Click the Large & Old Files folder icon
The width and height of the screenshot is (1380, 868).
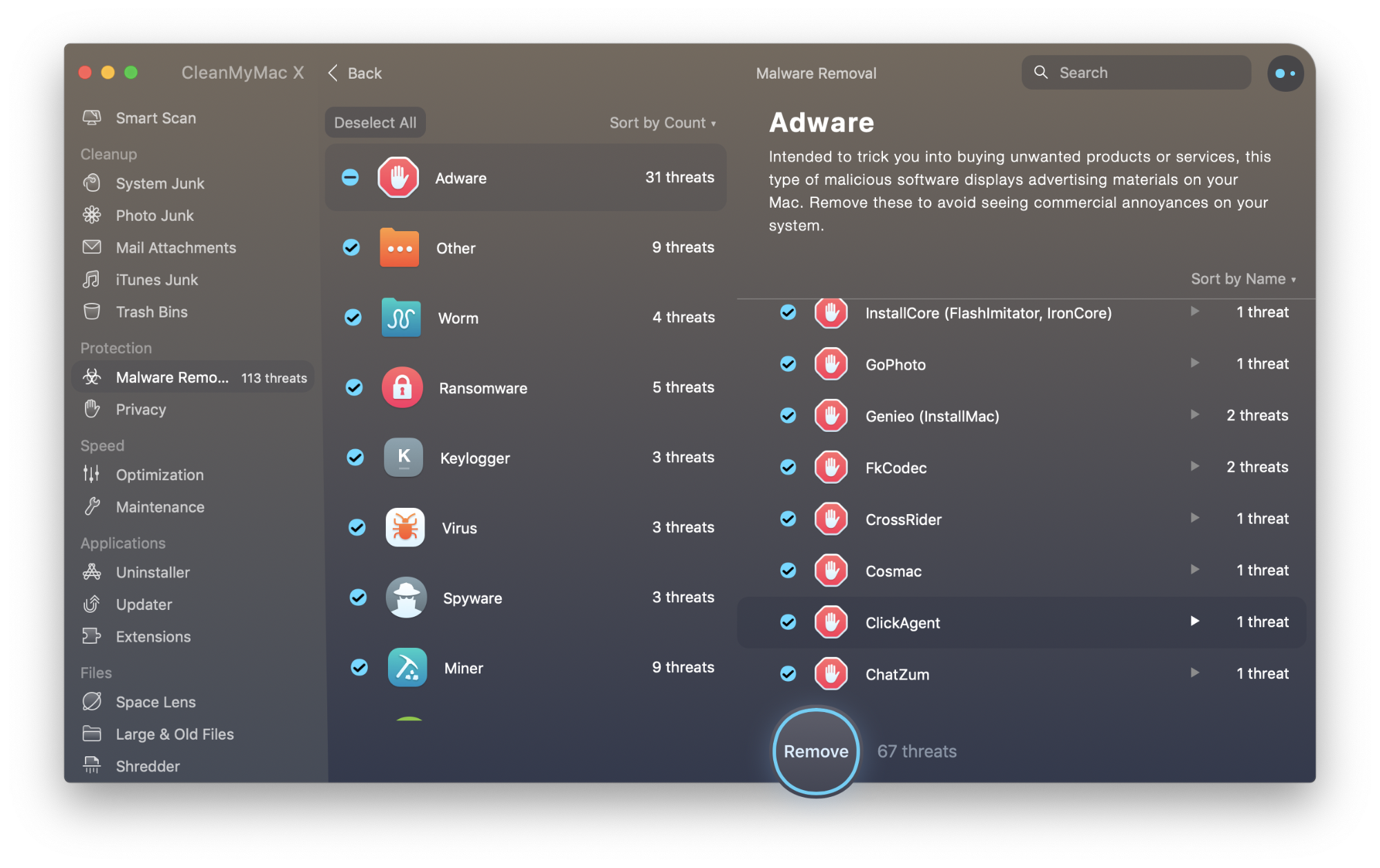(x=92, y=733)
